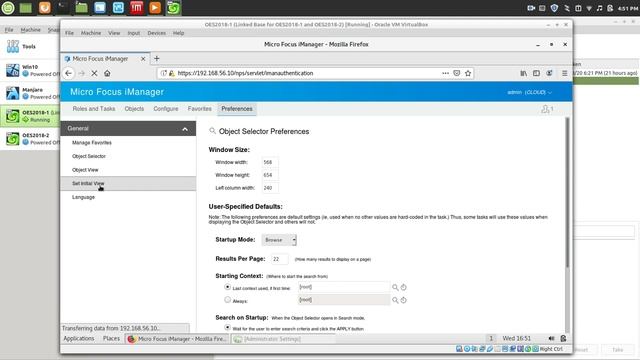Open orange media player panel icon
The image size is (640, 360).
[x=155, y=8]
